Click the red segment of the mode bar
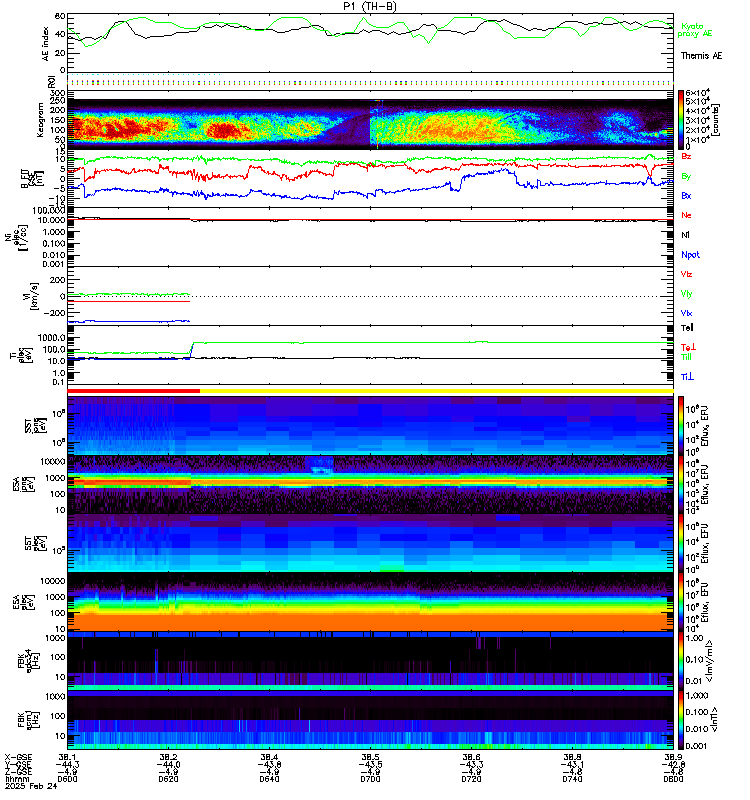Image resolution: width=750 pixels, height=800 pixels. click(x=134, y=391)
